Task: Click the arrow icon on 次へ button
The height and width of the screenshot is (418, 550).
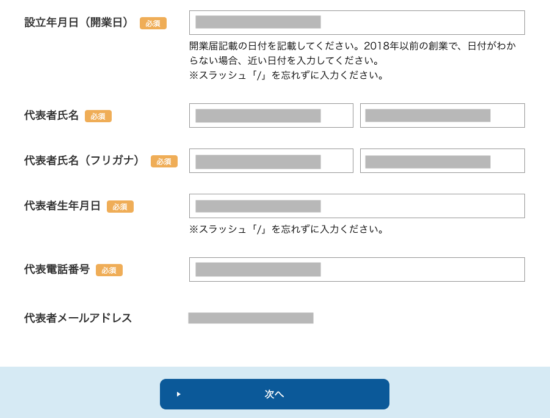Action: click(x=179, y=394)
